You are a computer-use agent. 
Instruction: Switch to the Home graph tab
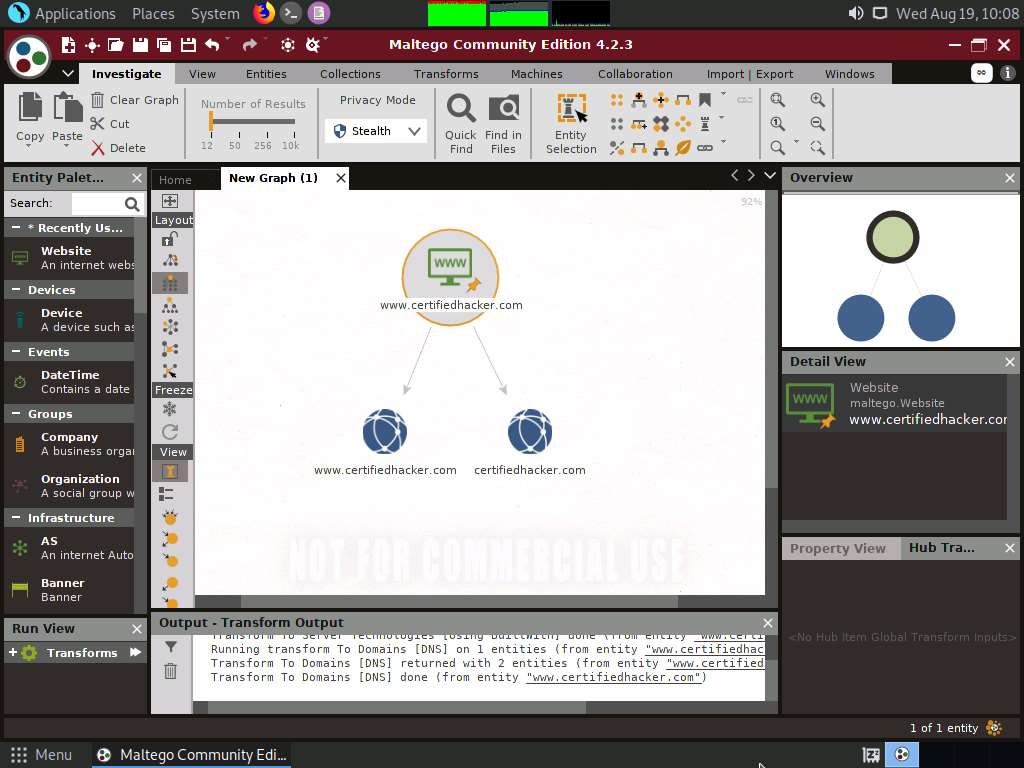175,180
